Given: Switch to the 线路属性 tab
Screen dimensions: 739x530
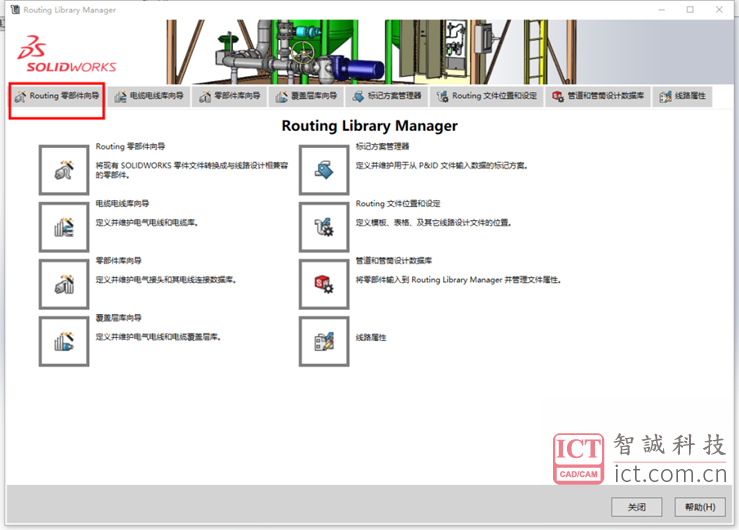Looking at the screenshot, I should point(682,97).
